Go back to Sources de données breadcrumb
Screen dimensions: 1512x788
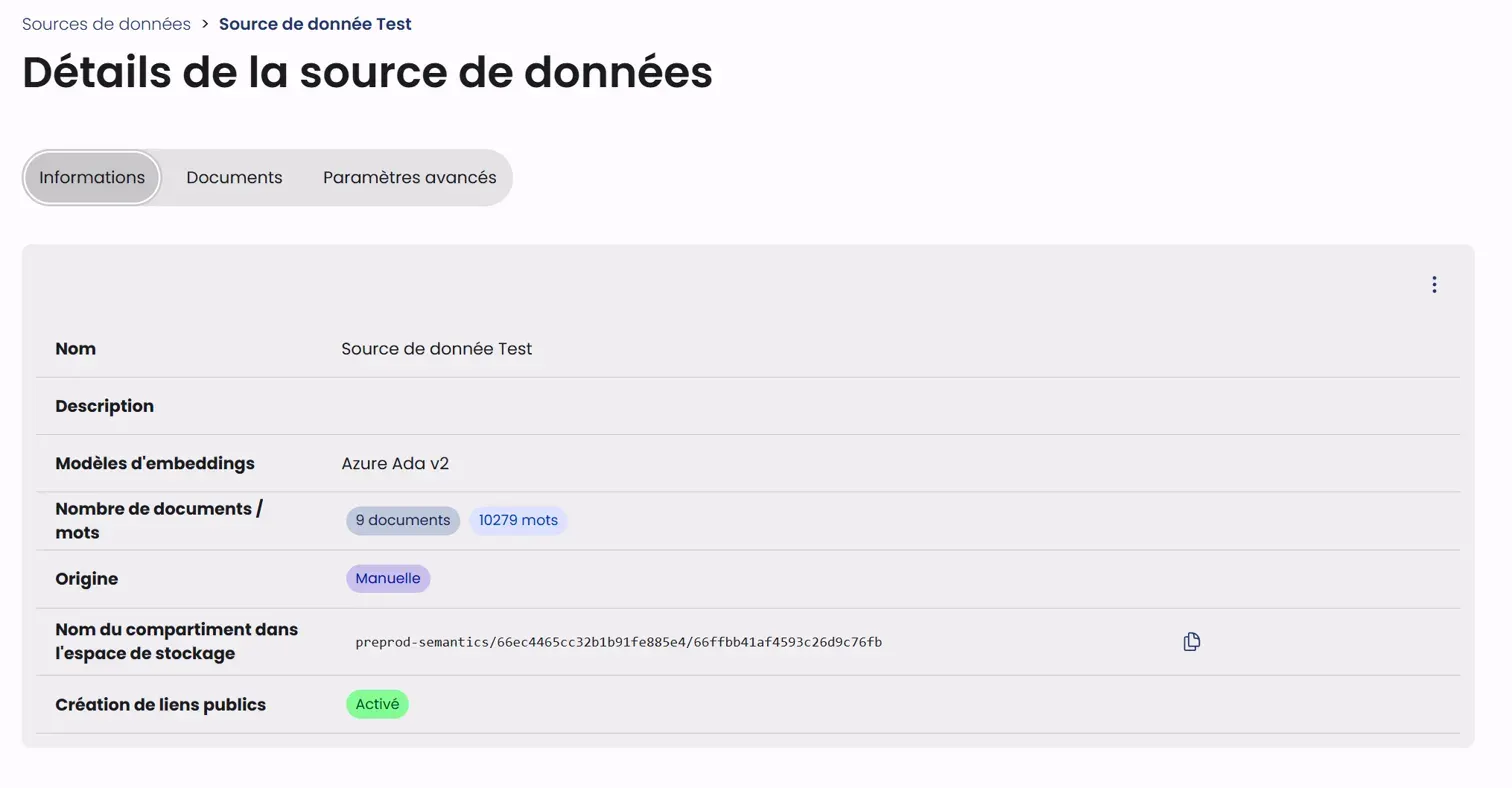click(x=106, y=24)
